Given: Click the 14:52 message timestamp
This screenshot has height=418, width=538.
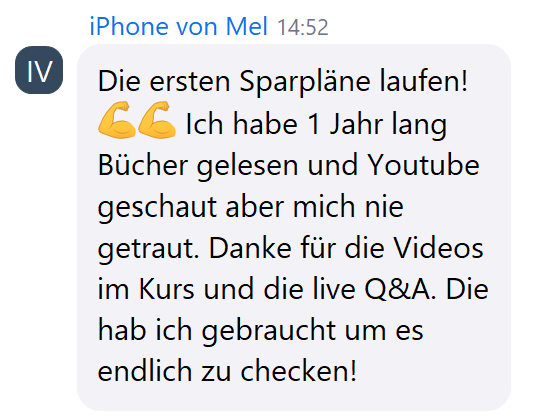Looking at the screenshot, I should click(x=303, y=27).
